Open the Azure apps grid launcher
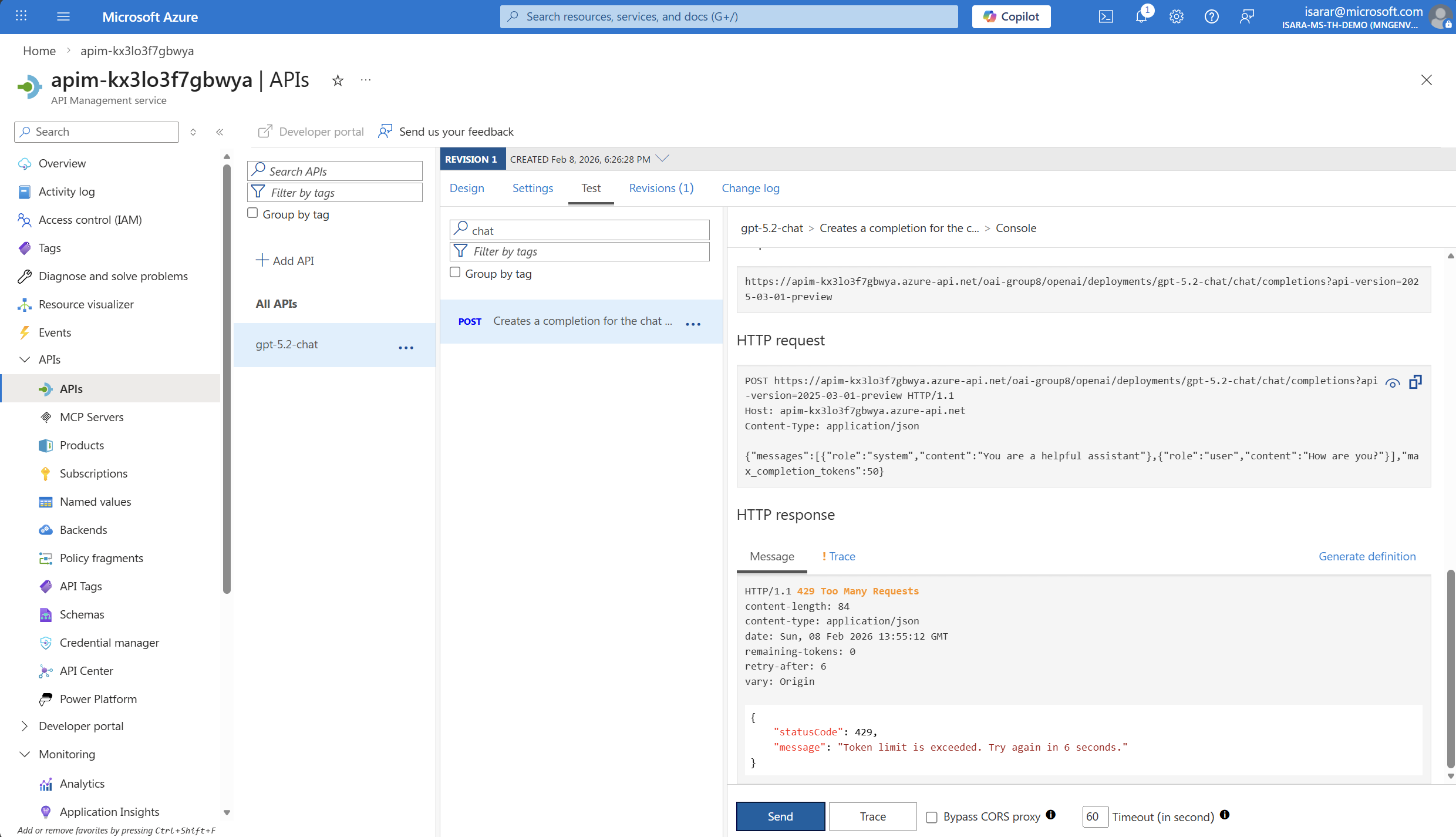Image resolution: width=1456 pixels, height=837 pixels. coord(21,16)
